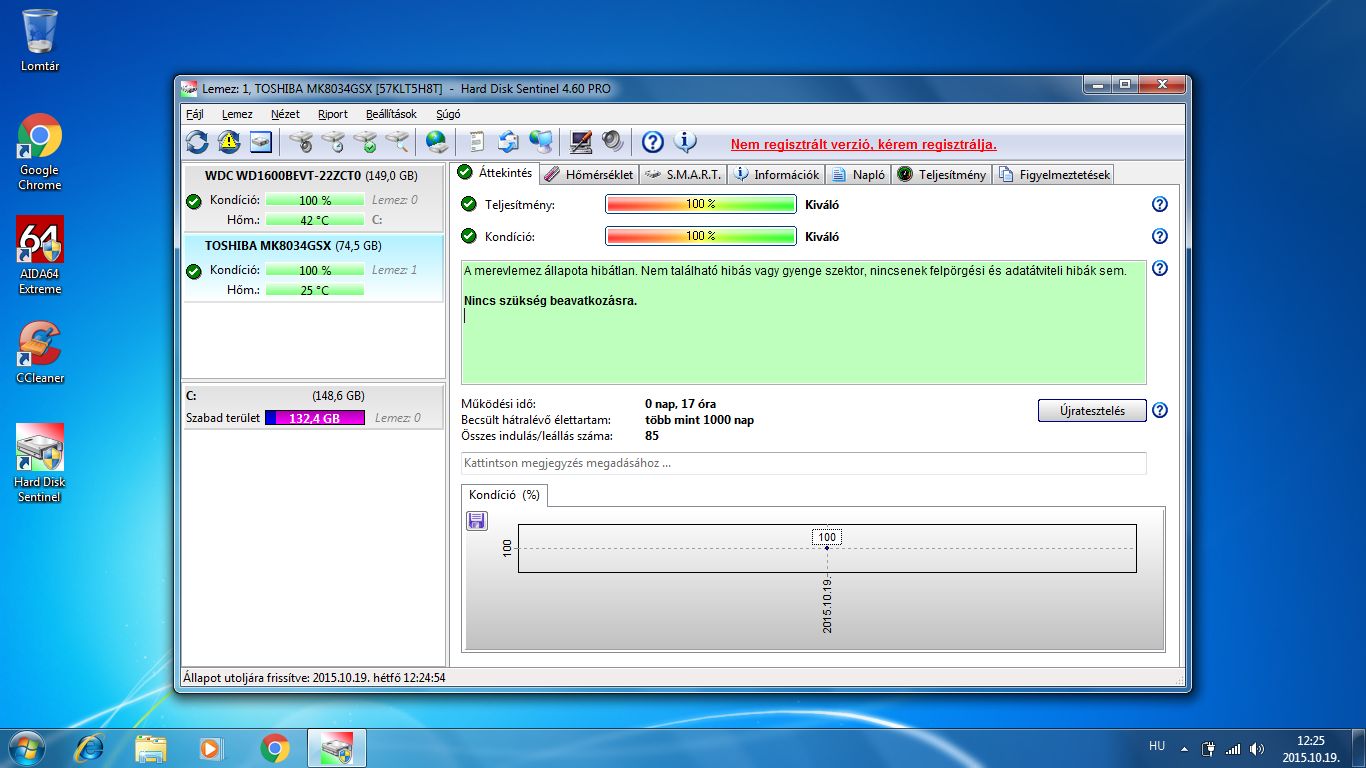The height and width of the screenshot is (768, 1366).
Task: Click the disk with green check icon
Action: [366, 142]
